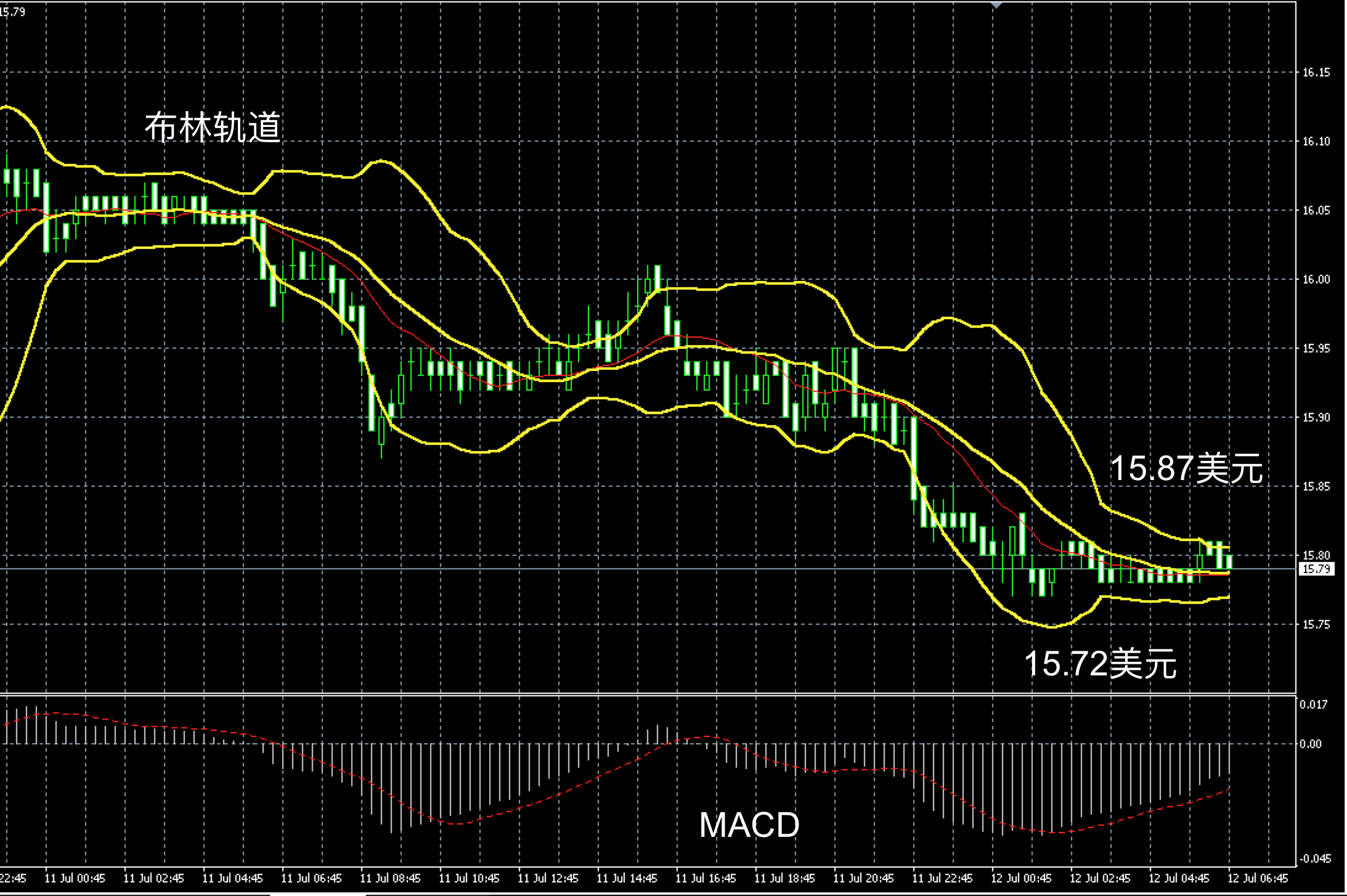This screenshot has width=1347, height=896.
Task: Click the 15.75 price scale label
Action: (x=1316, y=624)
